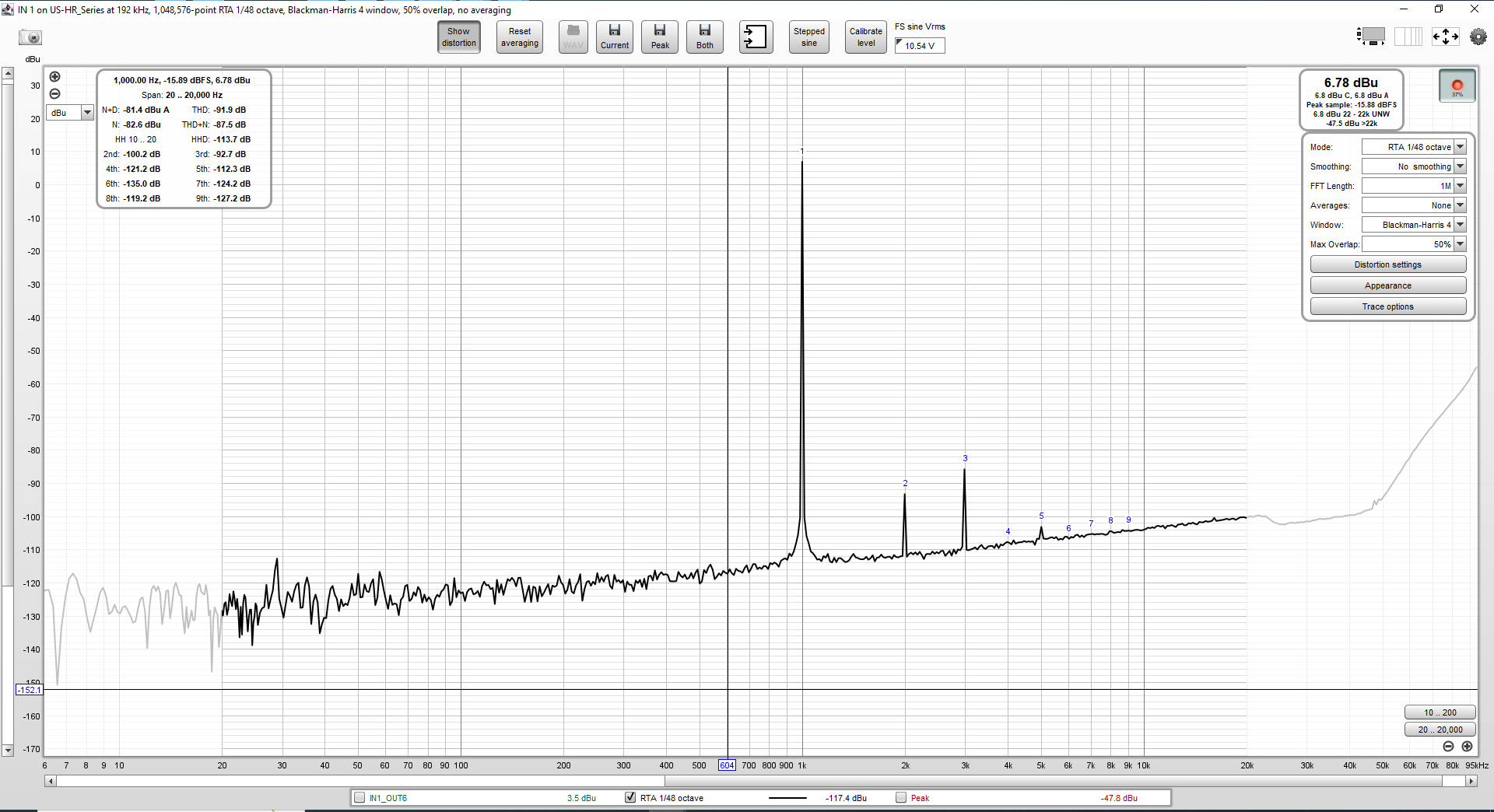Click the red record button
The height and width of the screenshot is (812, 1494).
point(1457,86)
